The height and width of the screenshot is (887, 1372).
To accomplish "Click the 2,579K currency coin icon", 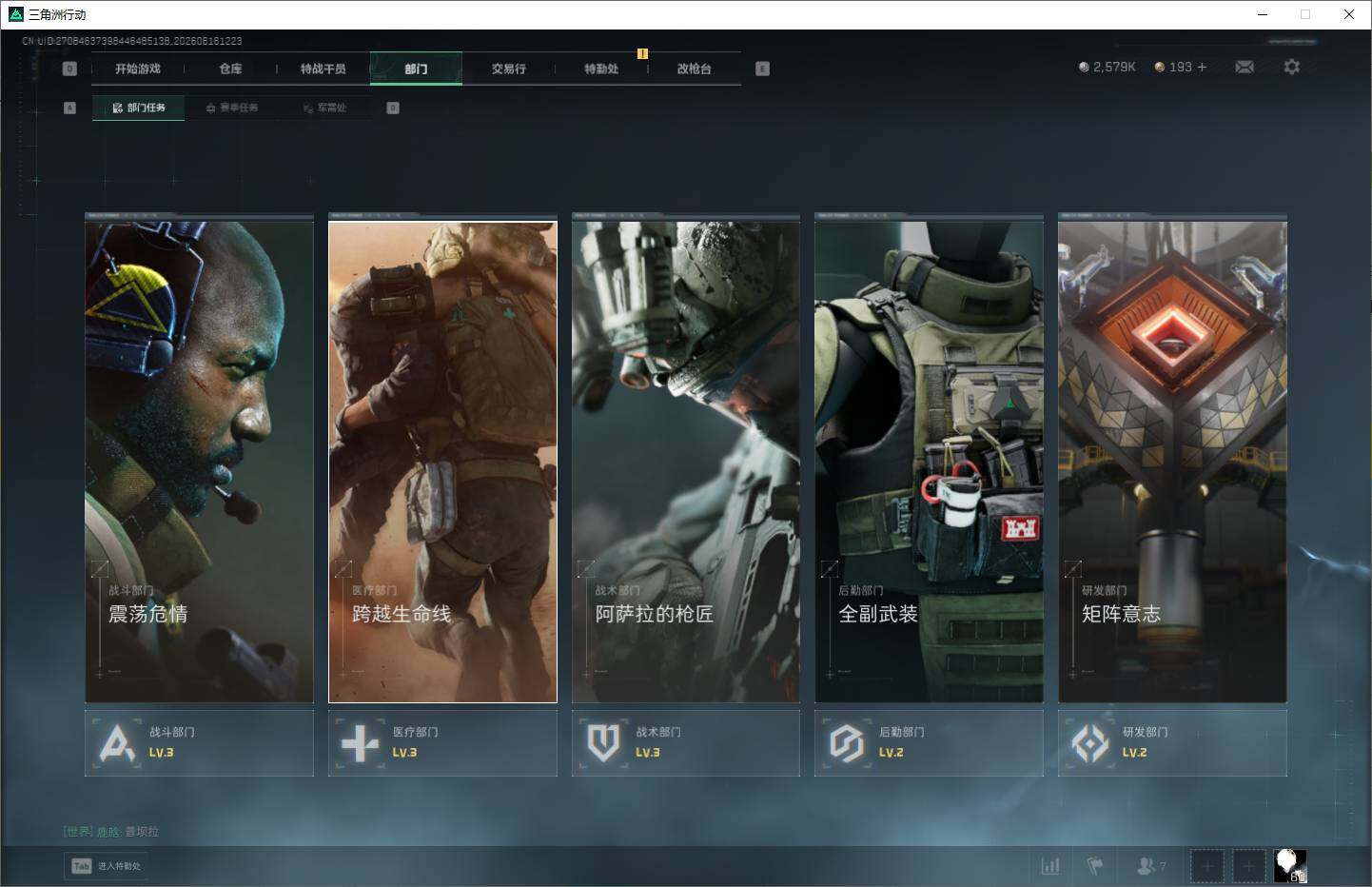I will [1084, 67].
